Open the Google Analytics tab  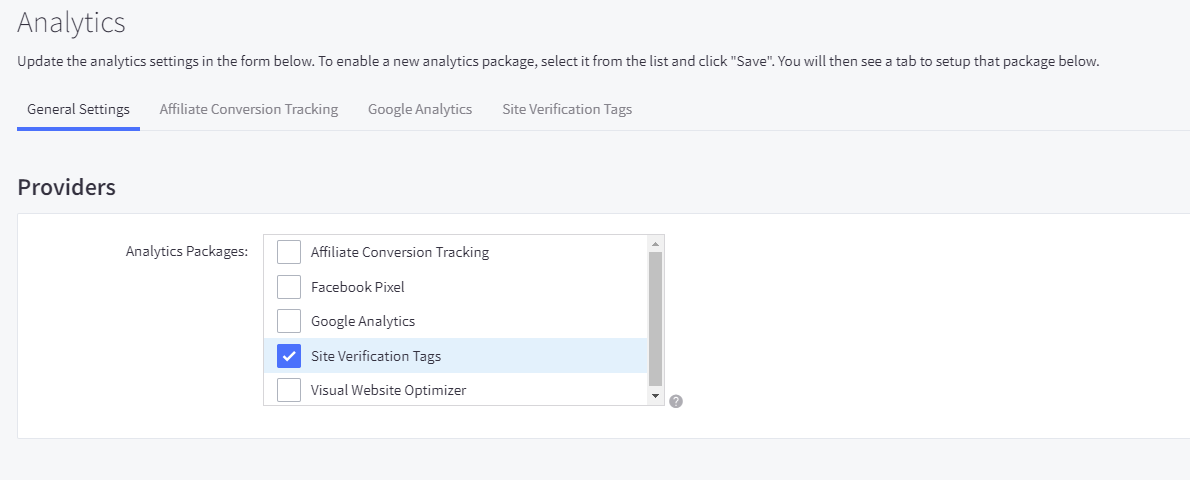coord(420,109)
